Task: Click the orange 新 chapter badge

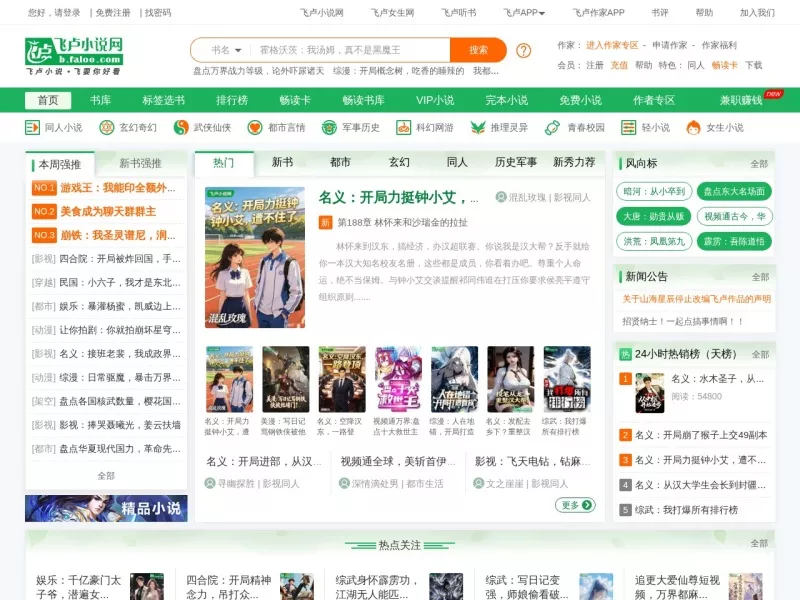Action: click(x=326, y=222)
